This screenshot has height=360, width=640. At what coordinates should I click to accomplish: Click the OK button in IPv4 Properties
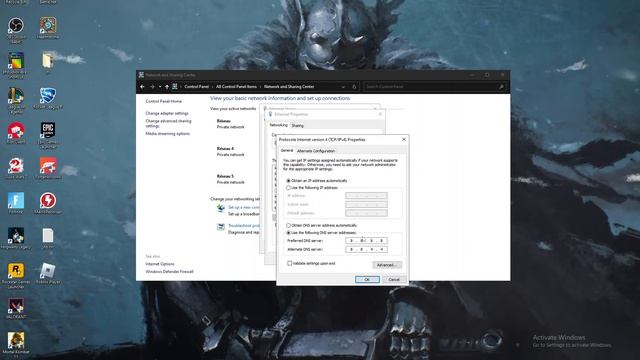click(367, 280)
